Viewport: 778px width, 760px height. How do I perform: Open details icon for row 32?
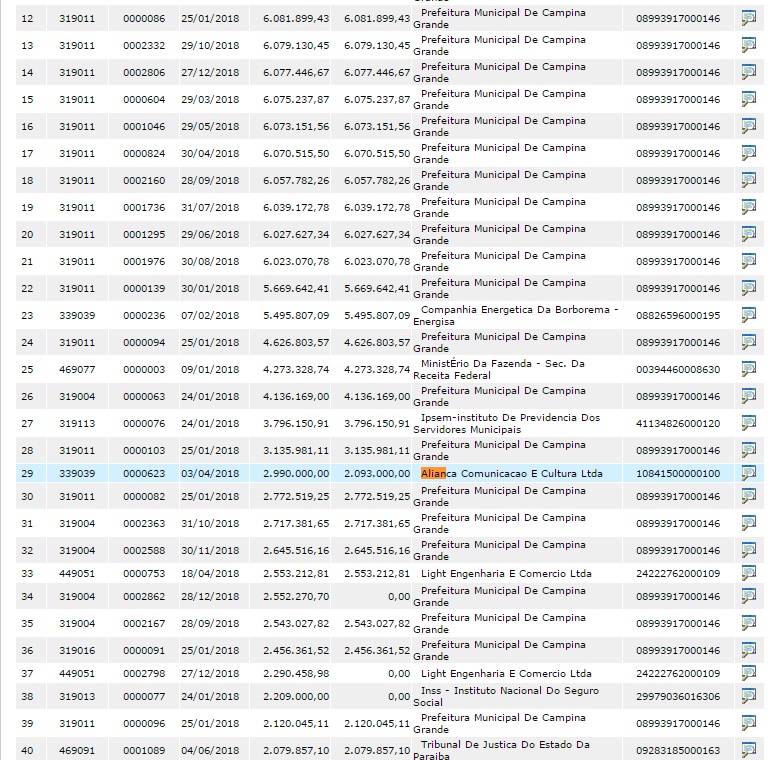click(x=749, y=550)
